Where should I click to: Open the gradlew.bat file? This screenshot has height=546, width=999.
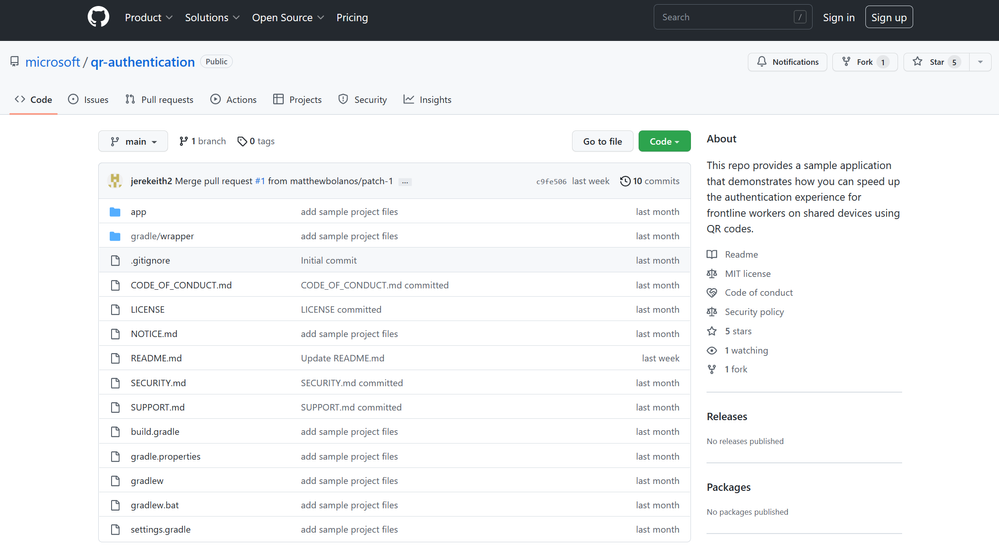point(155,505)
